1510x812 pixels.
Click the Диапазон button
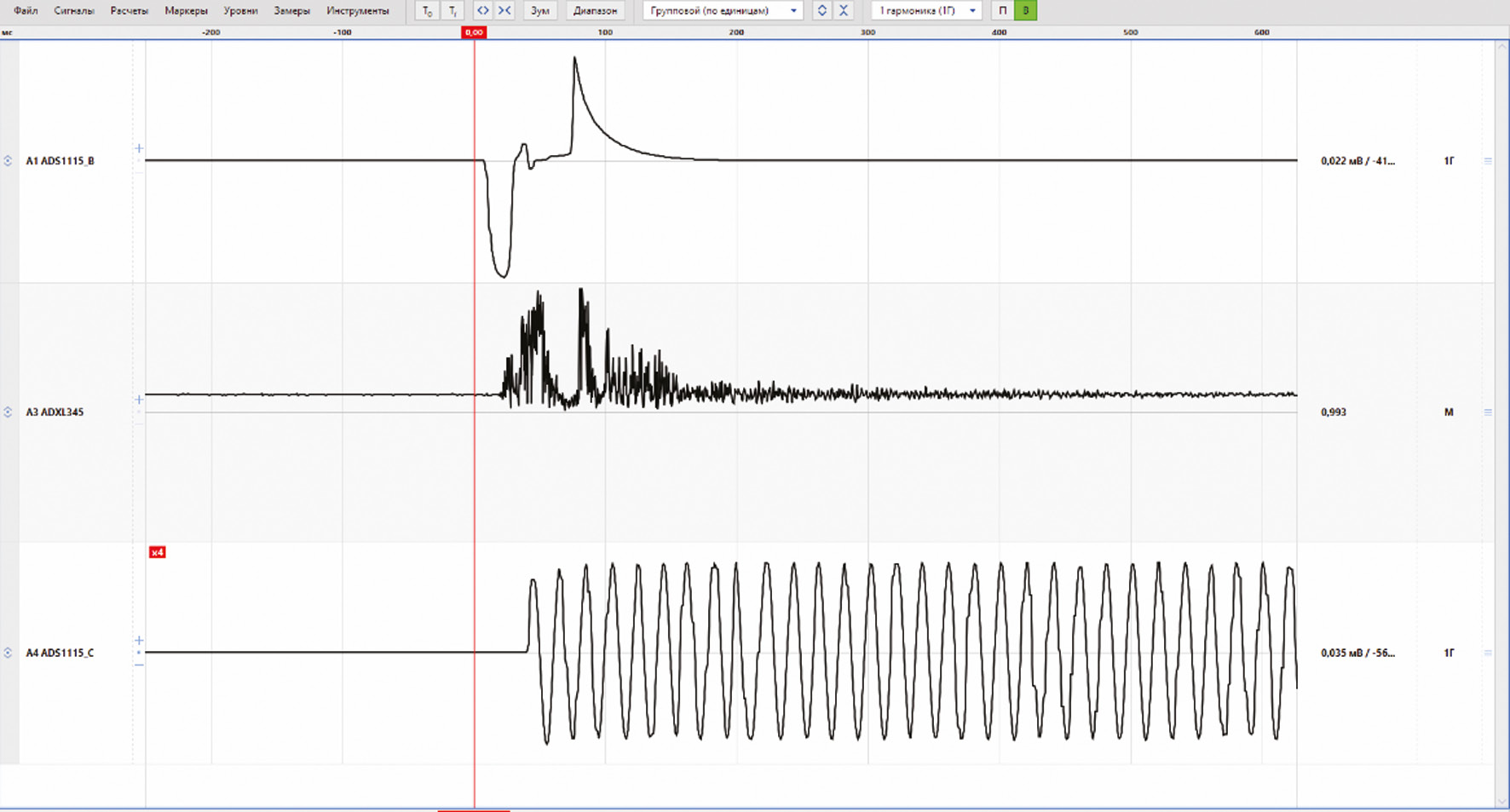(x=595, y=10)
